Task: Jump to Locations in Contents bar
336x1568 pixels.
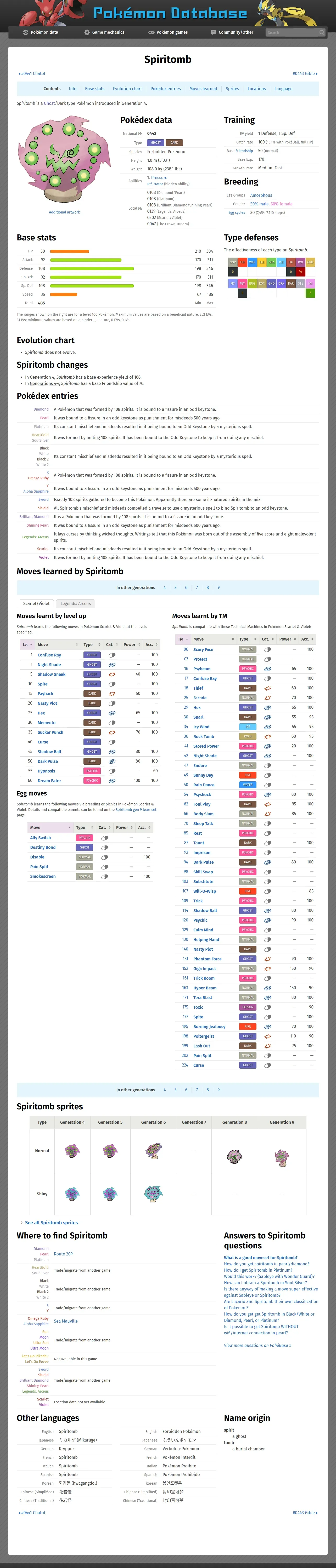Action: 257,89
